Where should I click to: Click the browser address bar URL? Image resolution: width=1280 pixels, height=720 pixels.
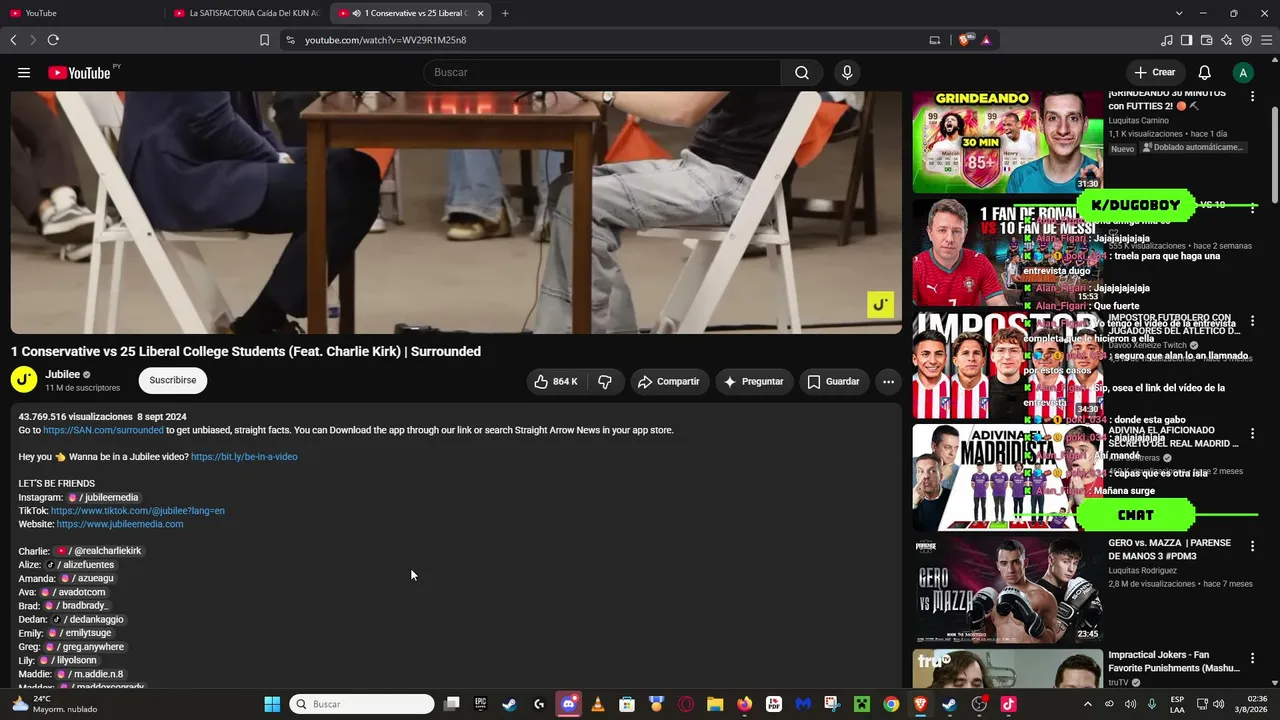(385, 40)
